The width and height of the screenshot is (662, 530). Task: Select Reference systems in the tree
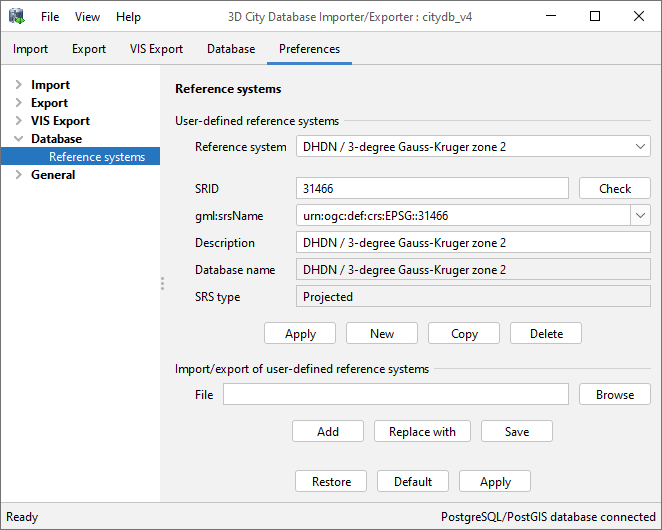click(80, 156)
